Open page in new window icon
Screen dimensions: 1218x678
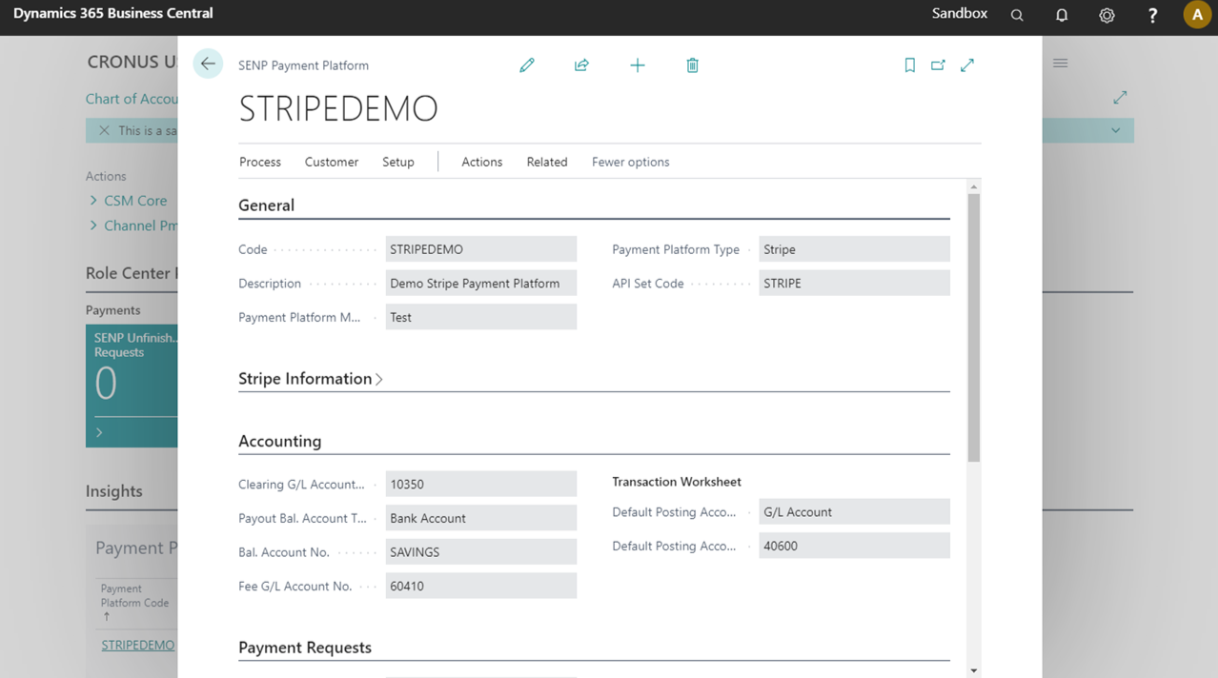[x=938, y=65]
